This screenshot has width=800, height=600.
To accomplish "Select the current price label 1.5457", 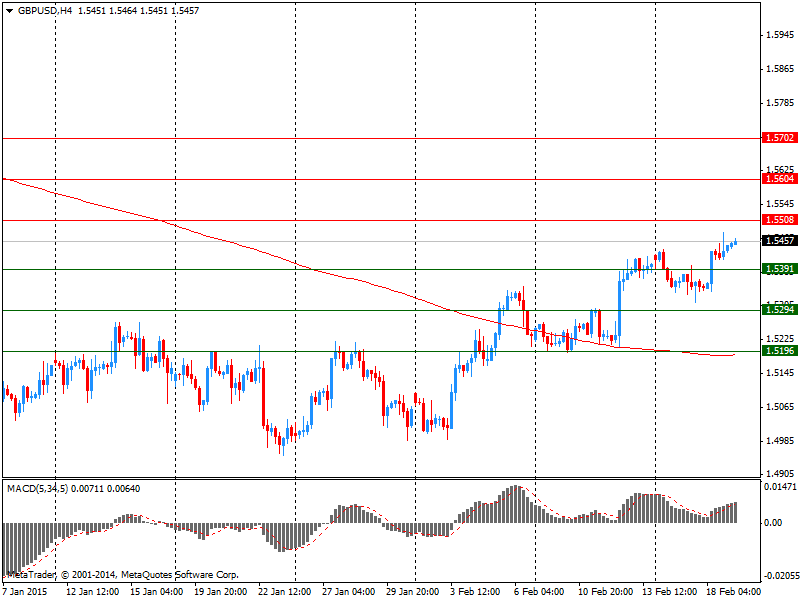I will click(780, 240).
